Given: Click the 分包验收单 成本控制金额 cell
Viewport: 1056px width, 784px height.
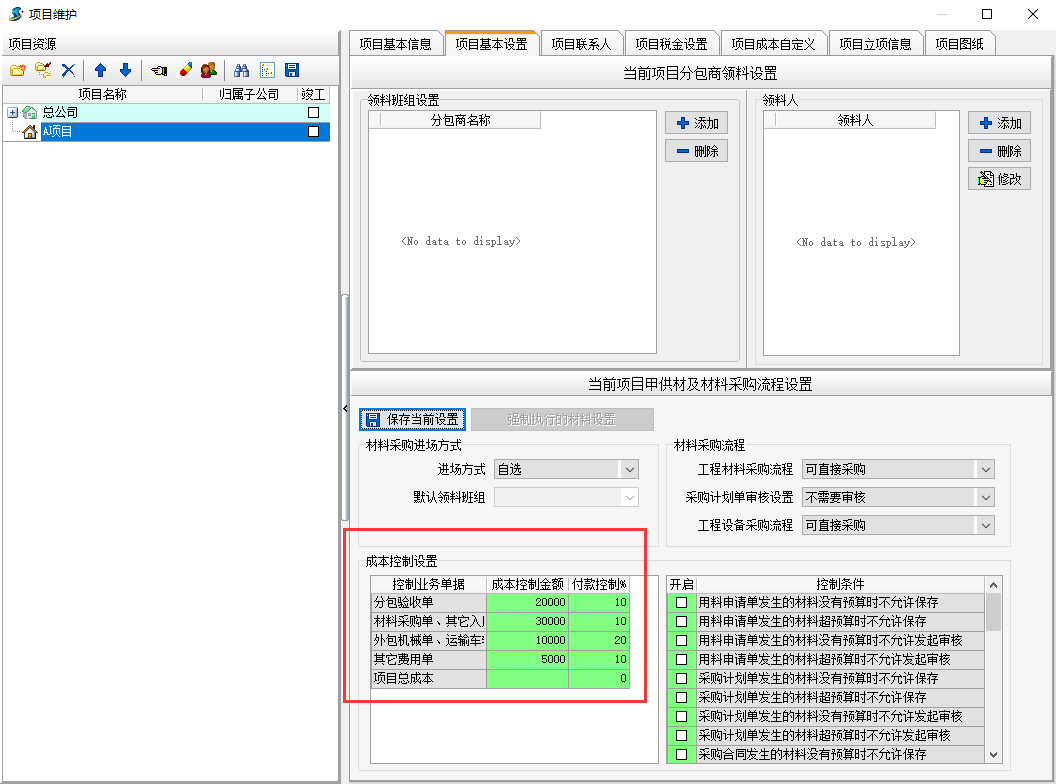Looking at the screenshot, I should click(527, 602).
